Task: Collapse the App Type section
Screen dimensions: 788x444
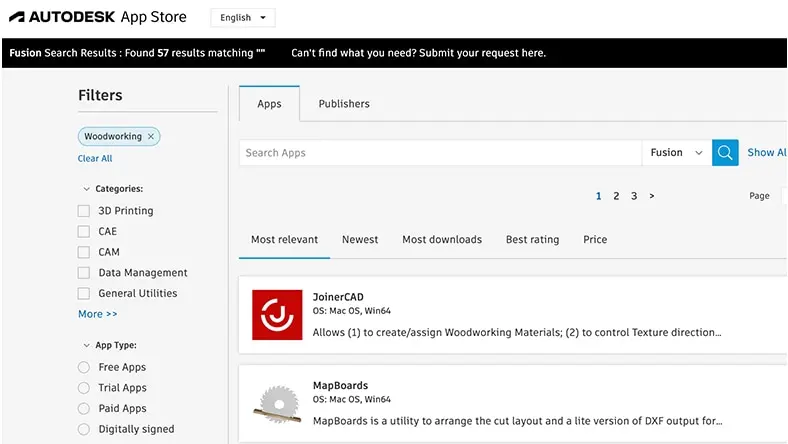Action: pyautogui.click(x=86, y=345)
